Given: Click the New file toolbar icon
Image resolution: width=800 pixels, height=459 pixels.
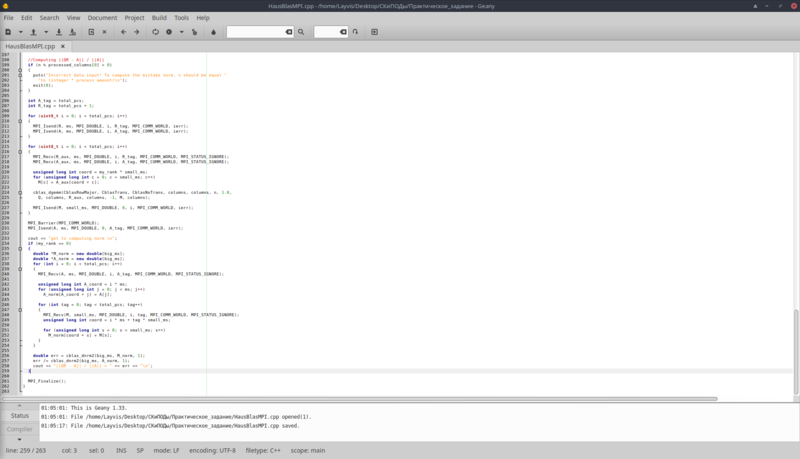Looking at the screenshot, I should 8,32.
